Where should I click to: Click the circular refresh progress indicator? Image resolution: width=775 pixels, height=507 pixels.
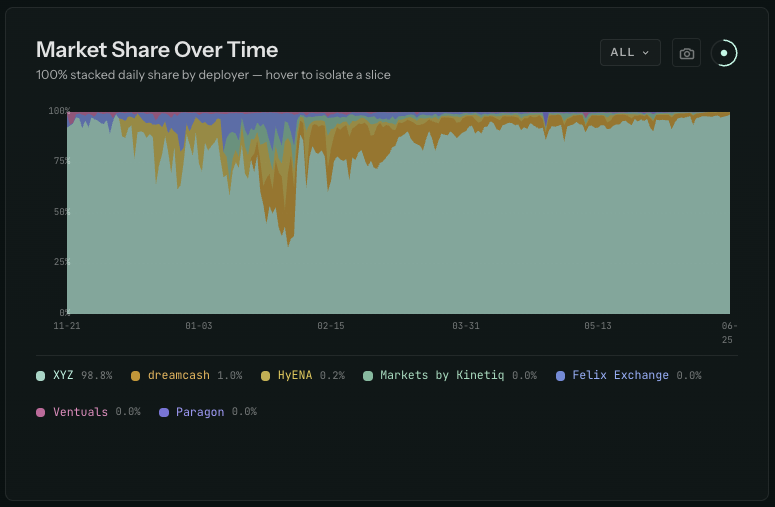click(x=724, y=53)
